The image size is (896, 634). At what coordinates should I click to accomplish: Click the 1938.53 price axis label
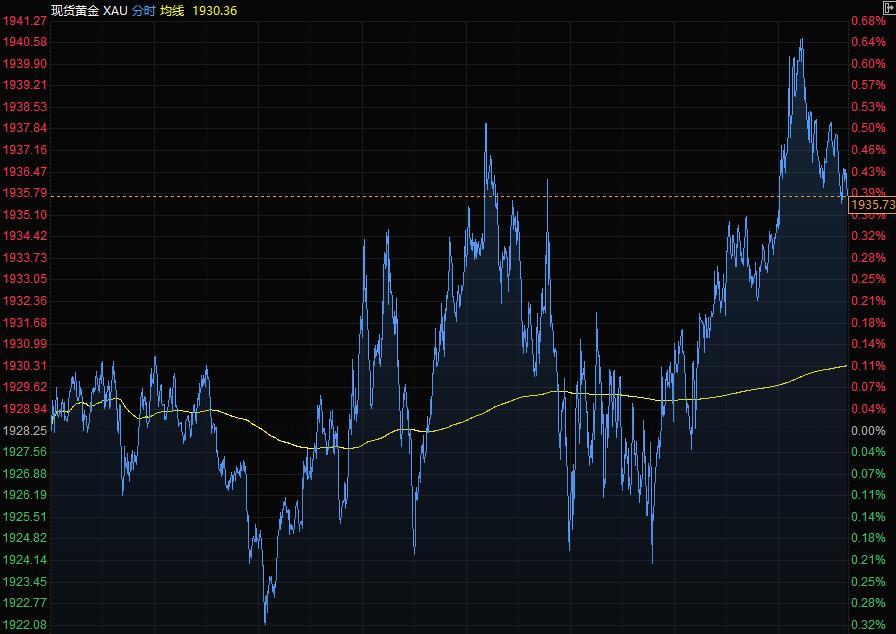[25, 107]
